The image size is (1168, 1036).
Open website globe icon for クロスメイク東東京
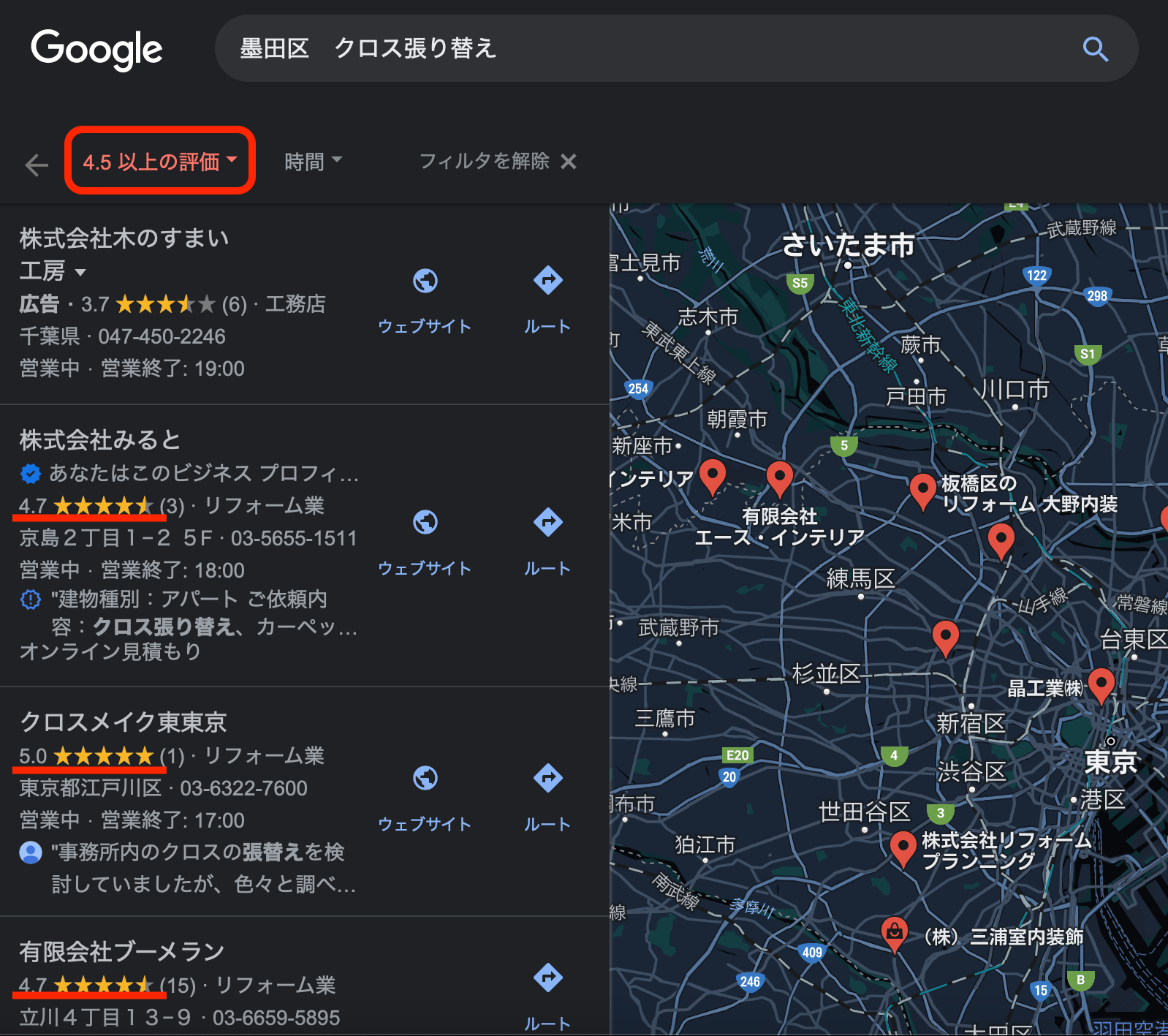pyautogui.click(x=425, y=778)
